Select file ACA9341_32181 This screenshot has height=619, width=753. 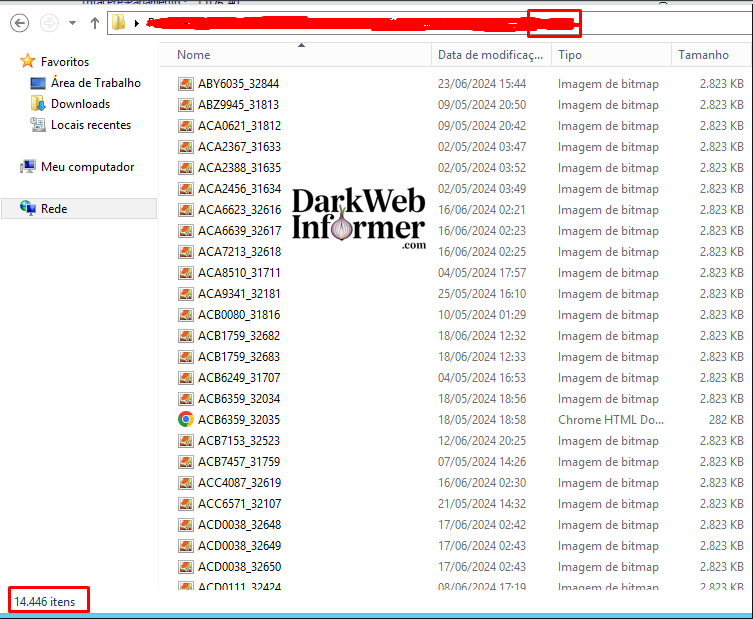(x=239, y=294)
